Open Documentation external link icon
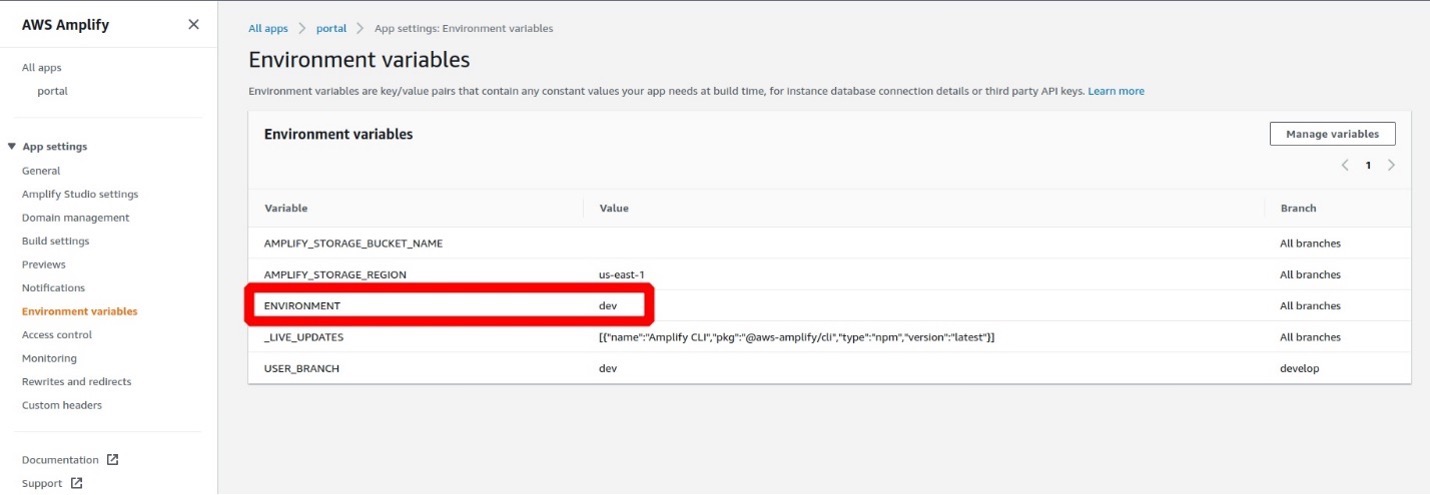 click(x=112, y=460)
